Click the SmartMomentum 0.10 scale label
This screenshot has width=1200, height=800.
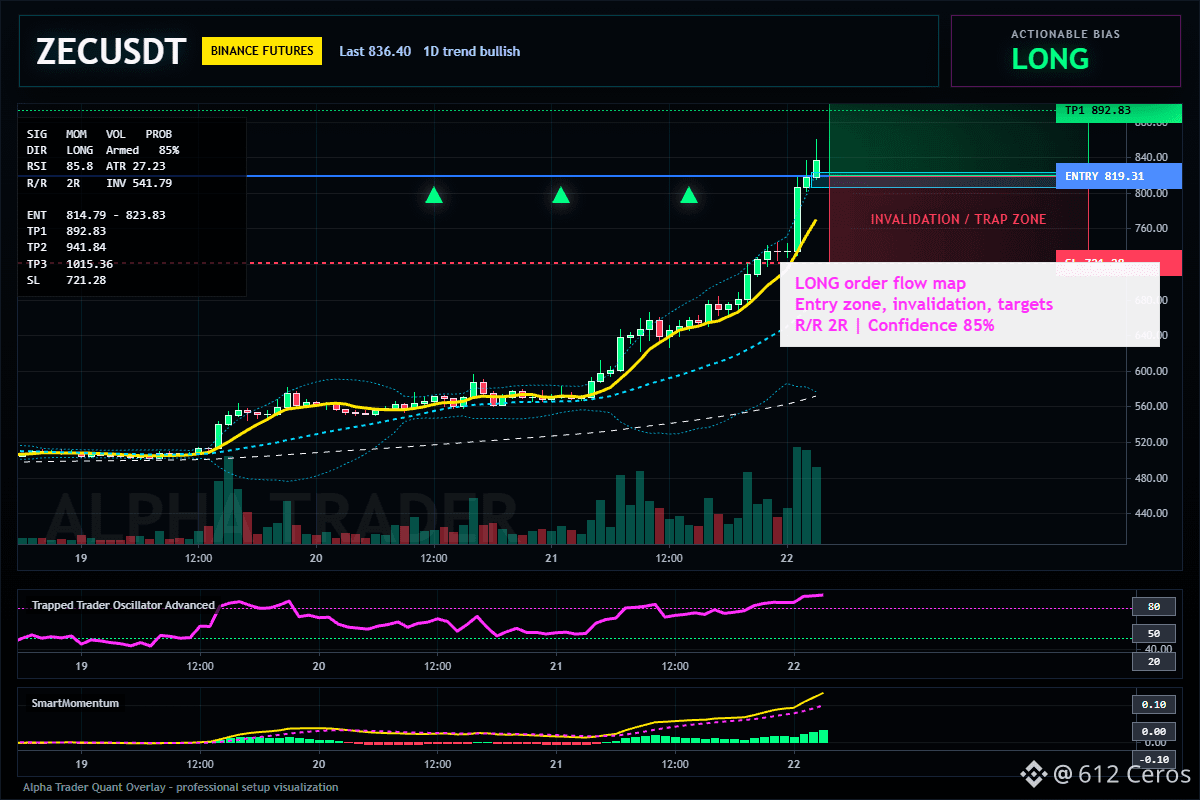click(x=1153, y=705)
